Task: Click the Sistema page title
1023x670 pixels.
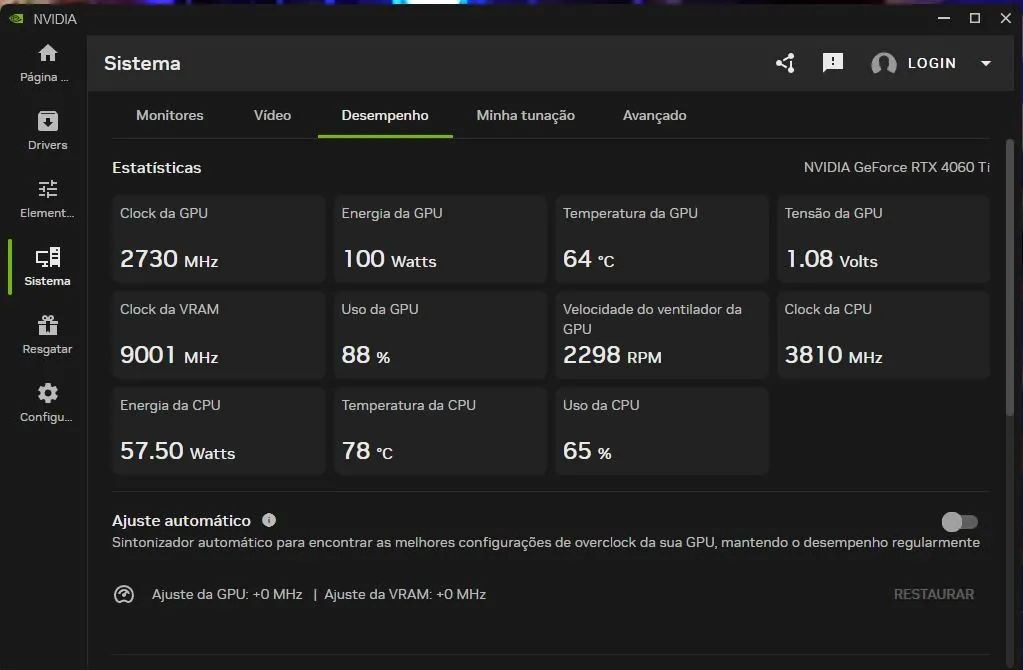Action: point(142,63)
